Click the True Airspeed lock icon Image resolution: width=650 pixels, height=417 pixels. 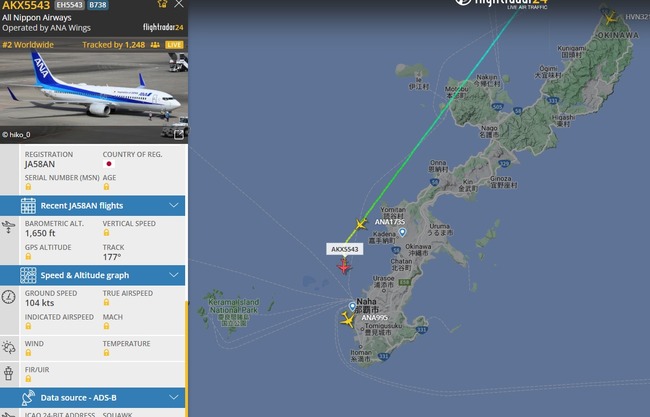pos(106,303)
